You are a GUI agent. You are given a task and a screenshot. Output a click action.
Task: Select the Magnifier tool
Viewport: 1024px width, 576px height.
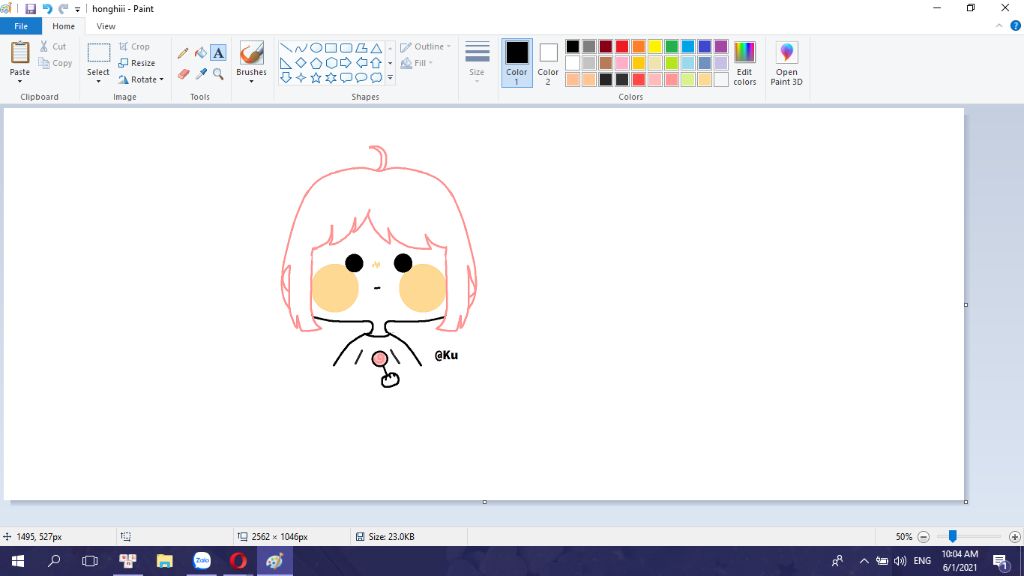click(x=218, y=74)
